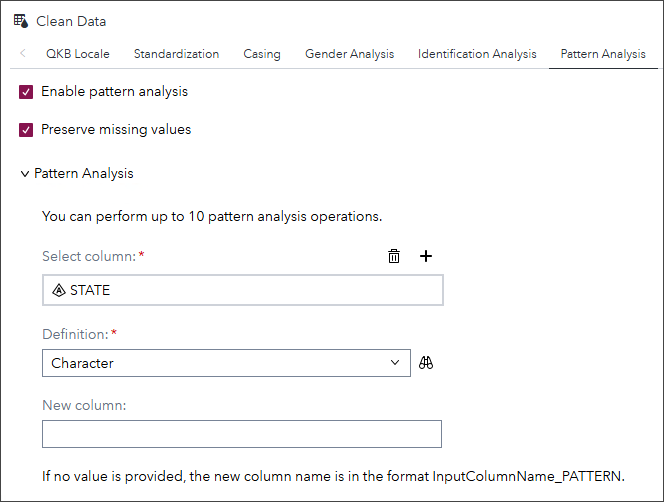Select the Gender Analysis tab
Viewport: 664px width, 502px height.
tap(349, 54)
